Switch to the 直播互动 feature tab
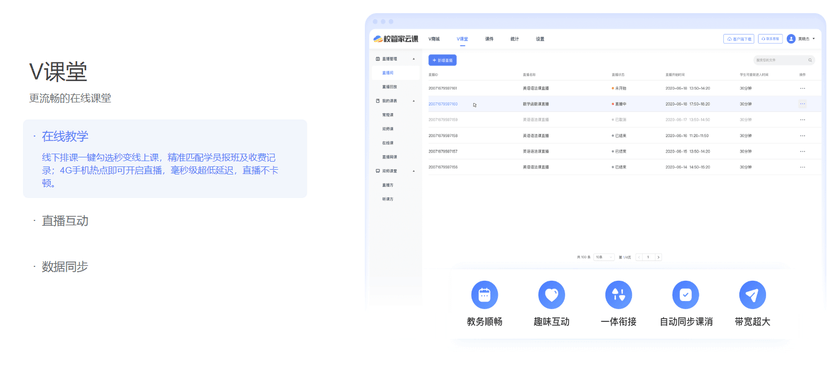 [x=65, y=221]
